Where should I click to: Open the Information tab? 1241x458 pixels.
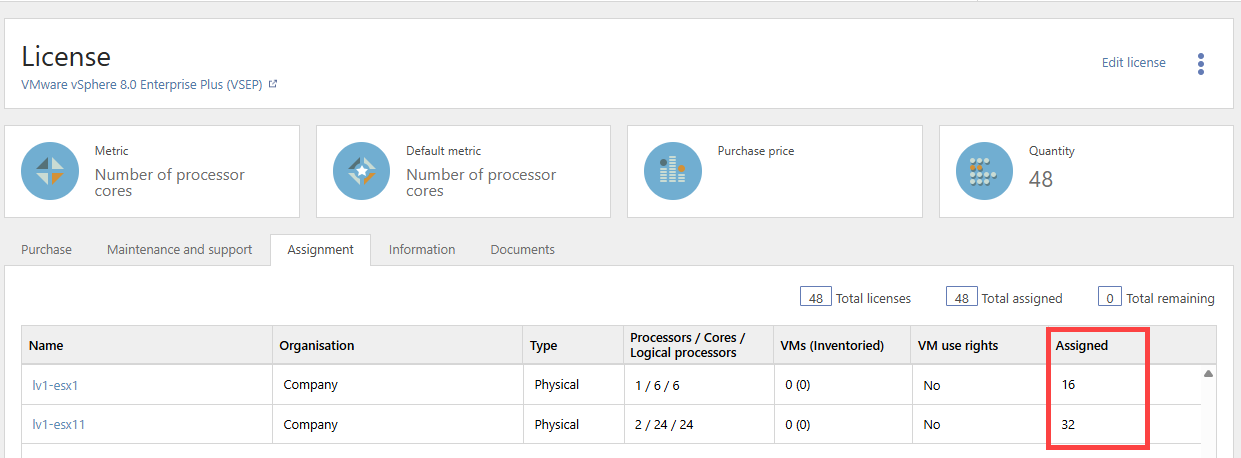tap(422, 249)
